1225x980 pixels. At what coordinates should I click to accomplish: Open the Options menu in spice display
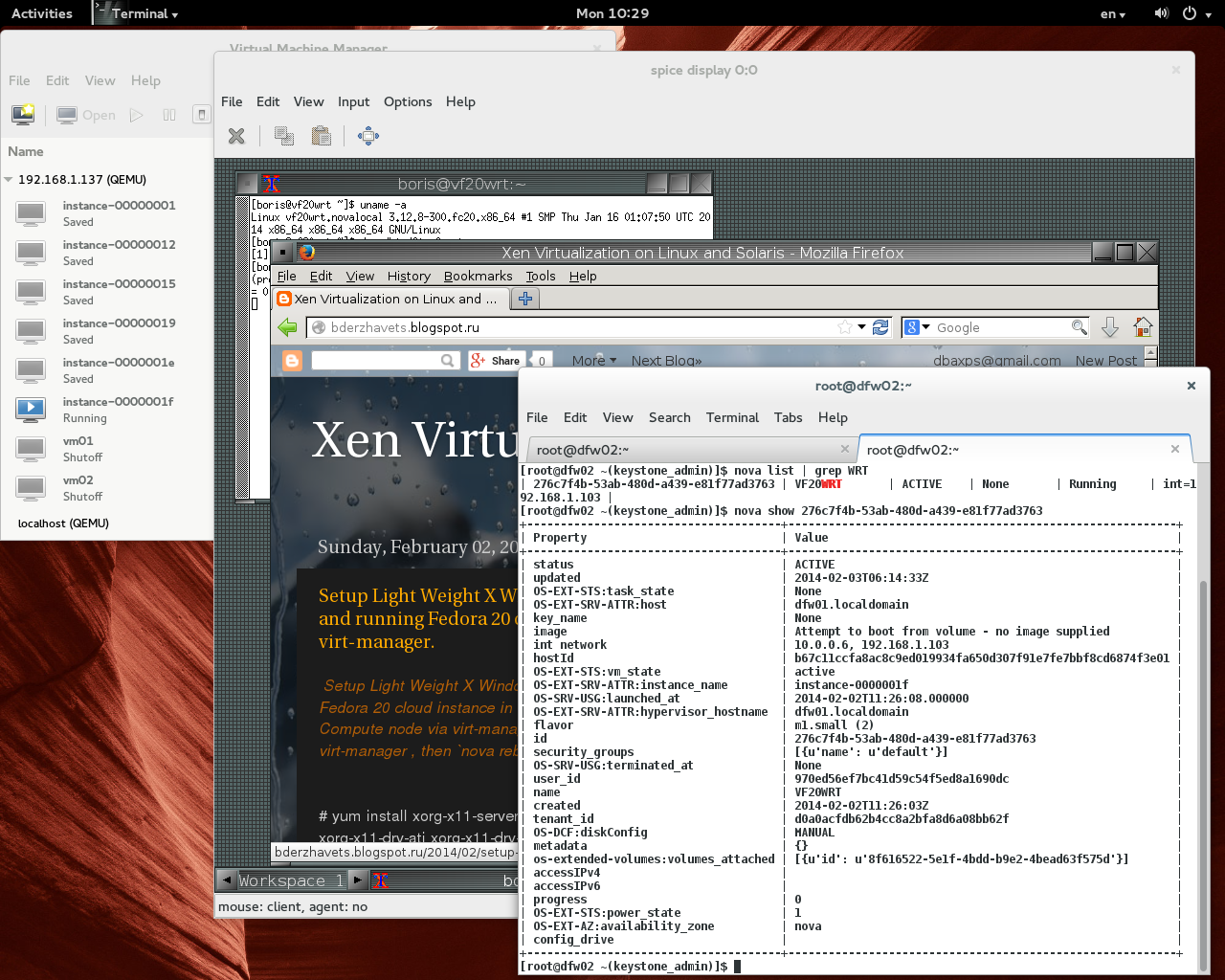[x=408, y=101]
